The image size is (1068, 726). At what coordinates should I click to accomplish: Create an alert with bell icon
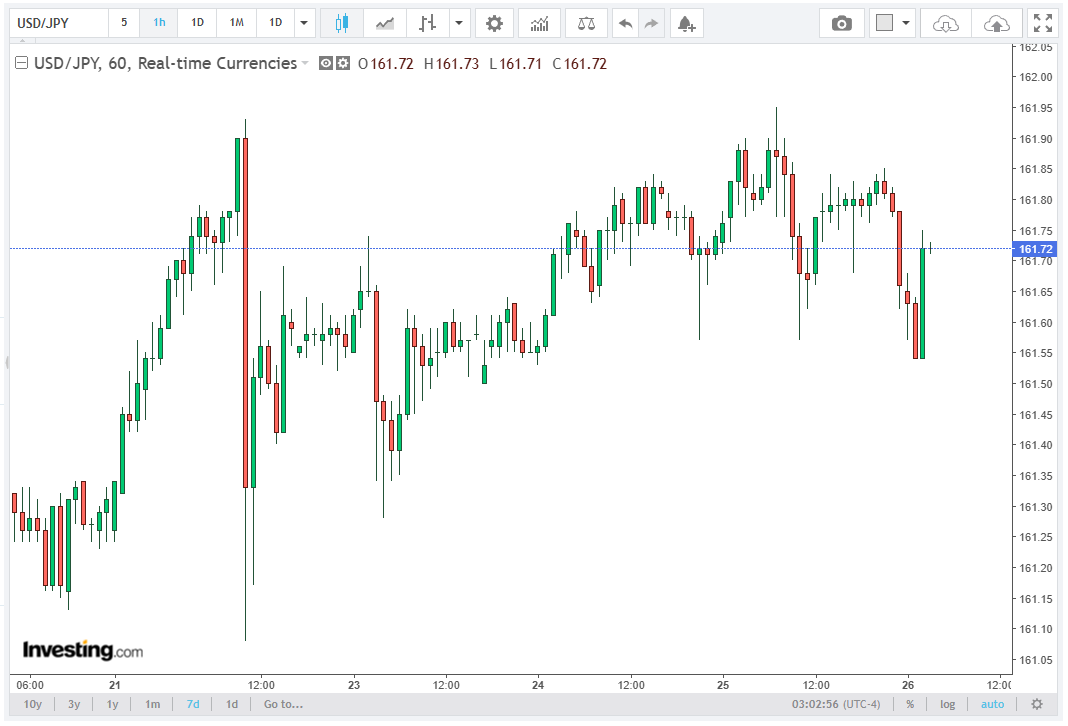click(x=687, y=24)
